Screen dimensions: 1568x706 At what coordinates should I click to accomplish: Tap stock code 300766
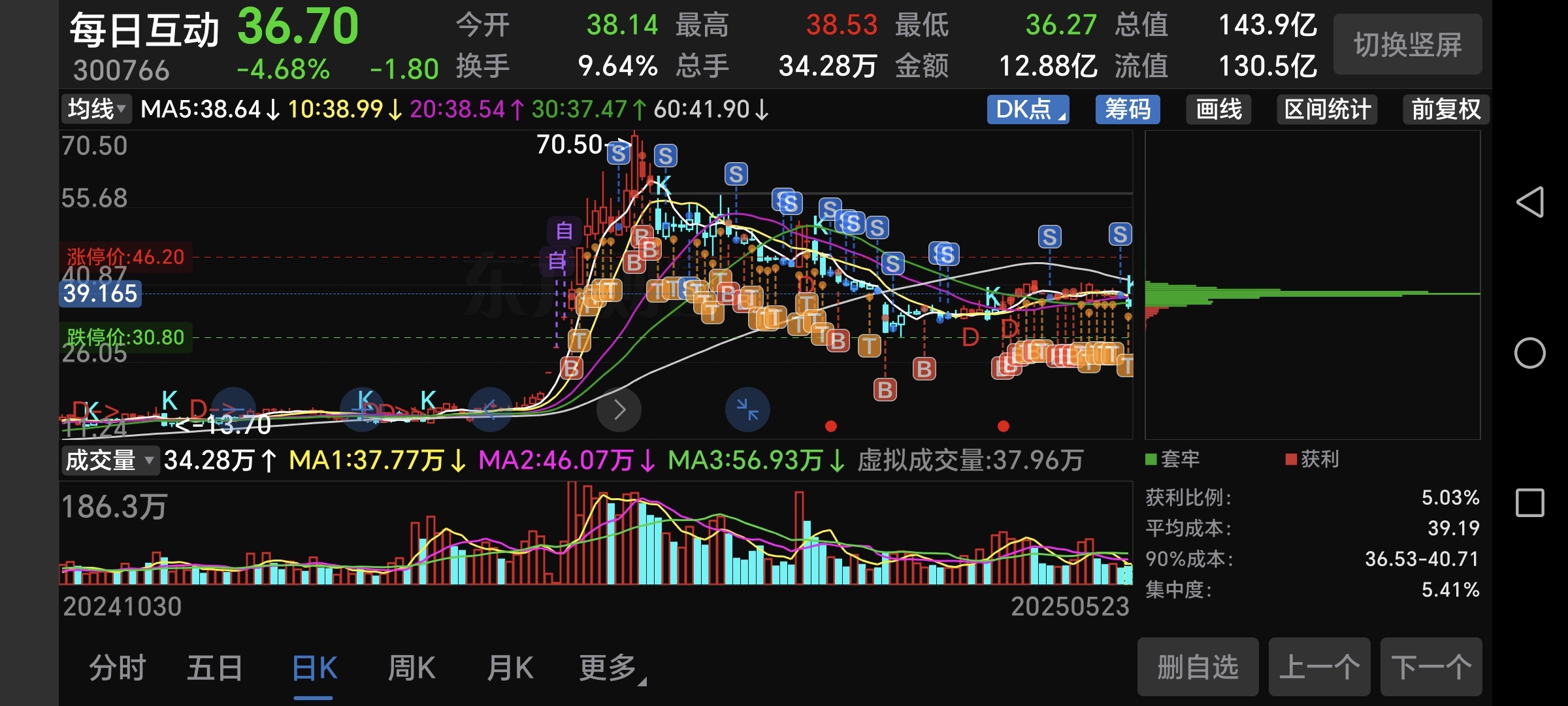(121, 70)
